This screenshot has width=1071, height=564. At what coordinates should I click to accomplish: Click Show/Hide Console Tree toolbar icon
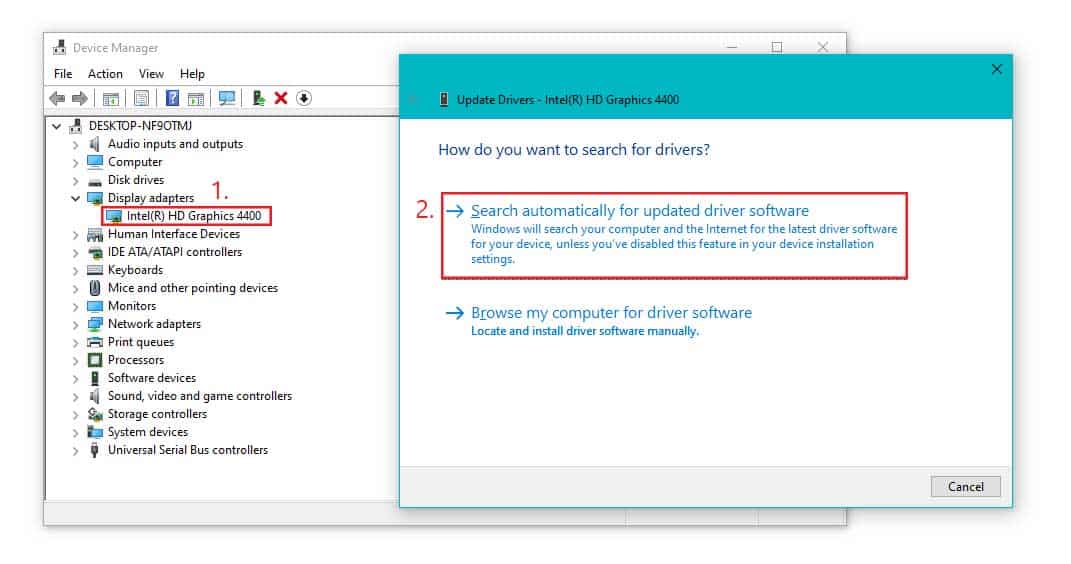(111, 98)
